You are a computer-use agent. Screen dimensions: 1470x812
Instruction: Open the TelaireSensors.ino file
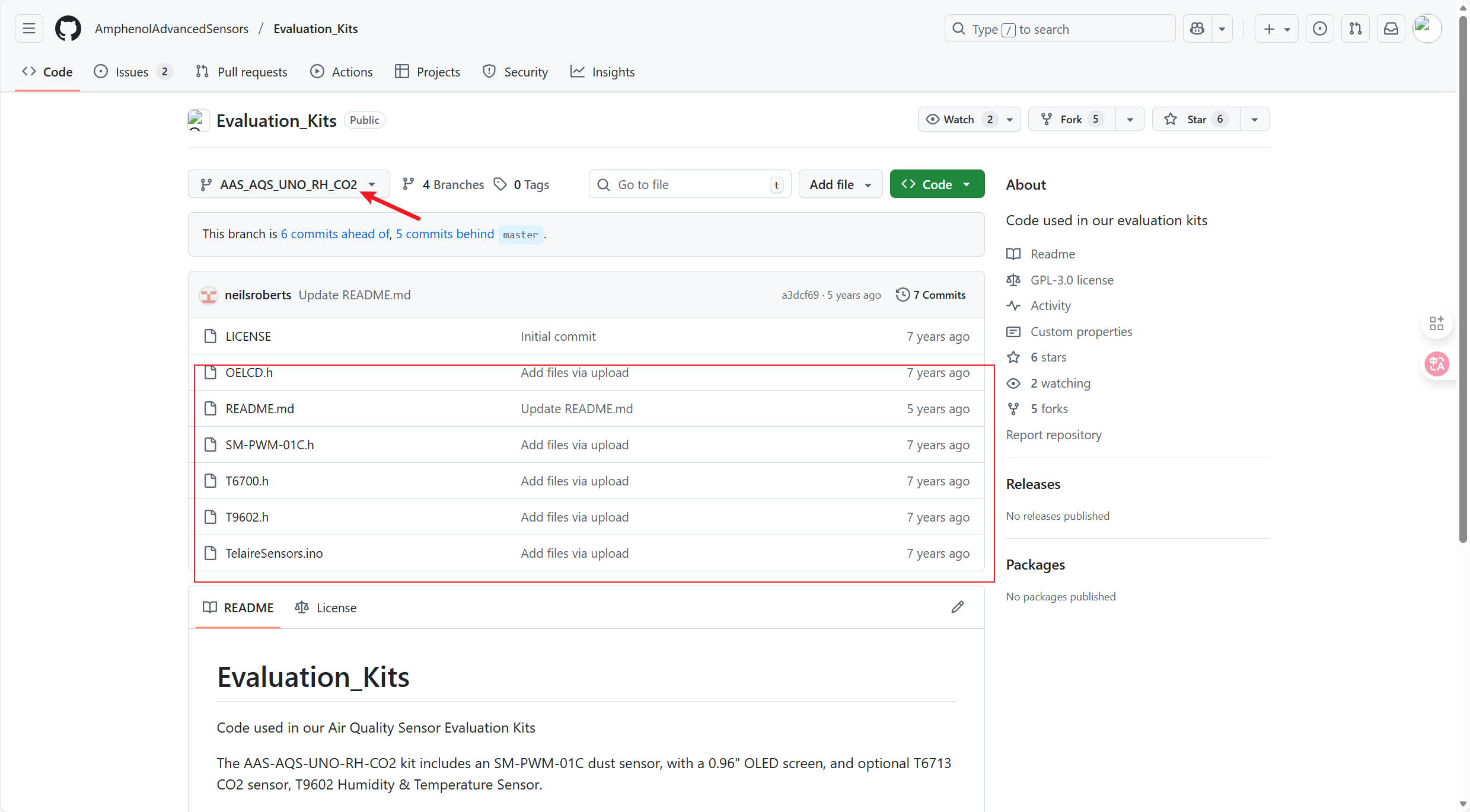click(x=274, y=553)
